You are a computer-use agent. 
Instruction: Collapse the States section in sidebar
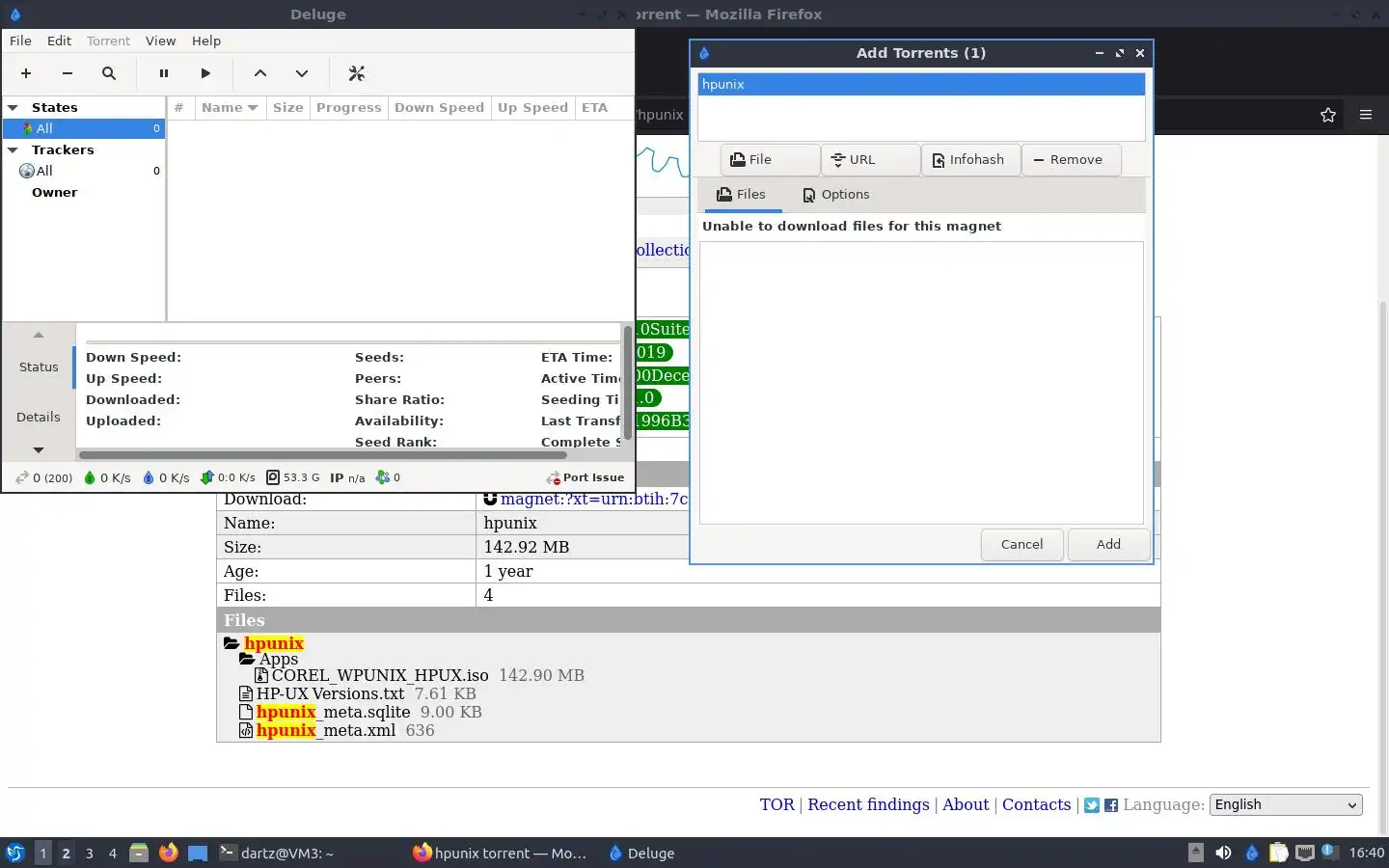(x=14, y=108)
